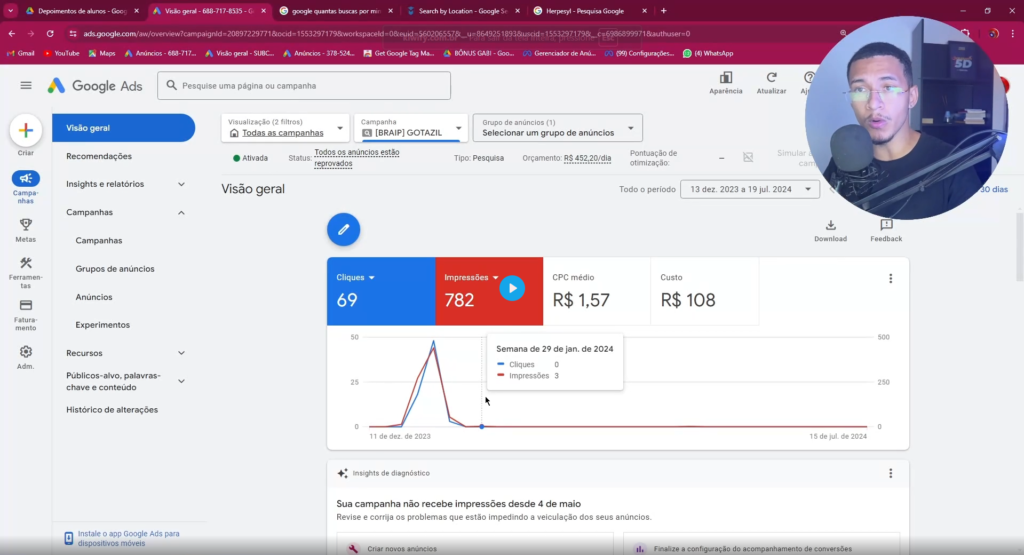Open the Metas trophy icon
The height and width of the screenshot is (555, 1024).
pyautogui.click(x=26, y=226)
